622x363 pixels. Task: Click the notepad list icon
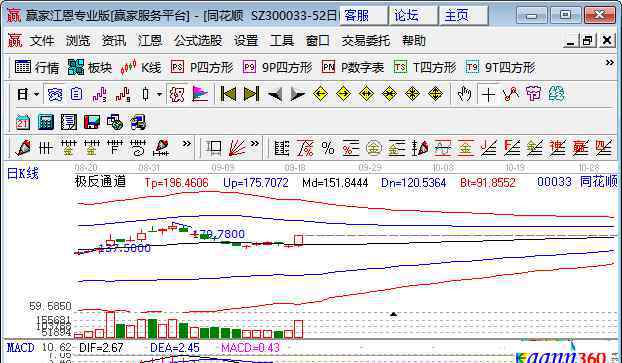[69, 122]
